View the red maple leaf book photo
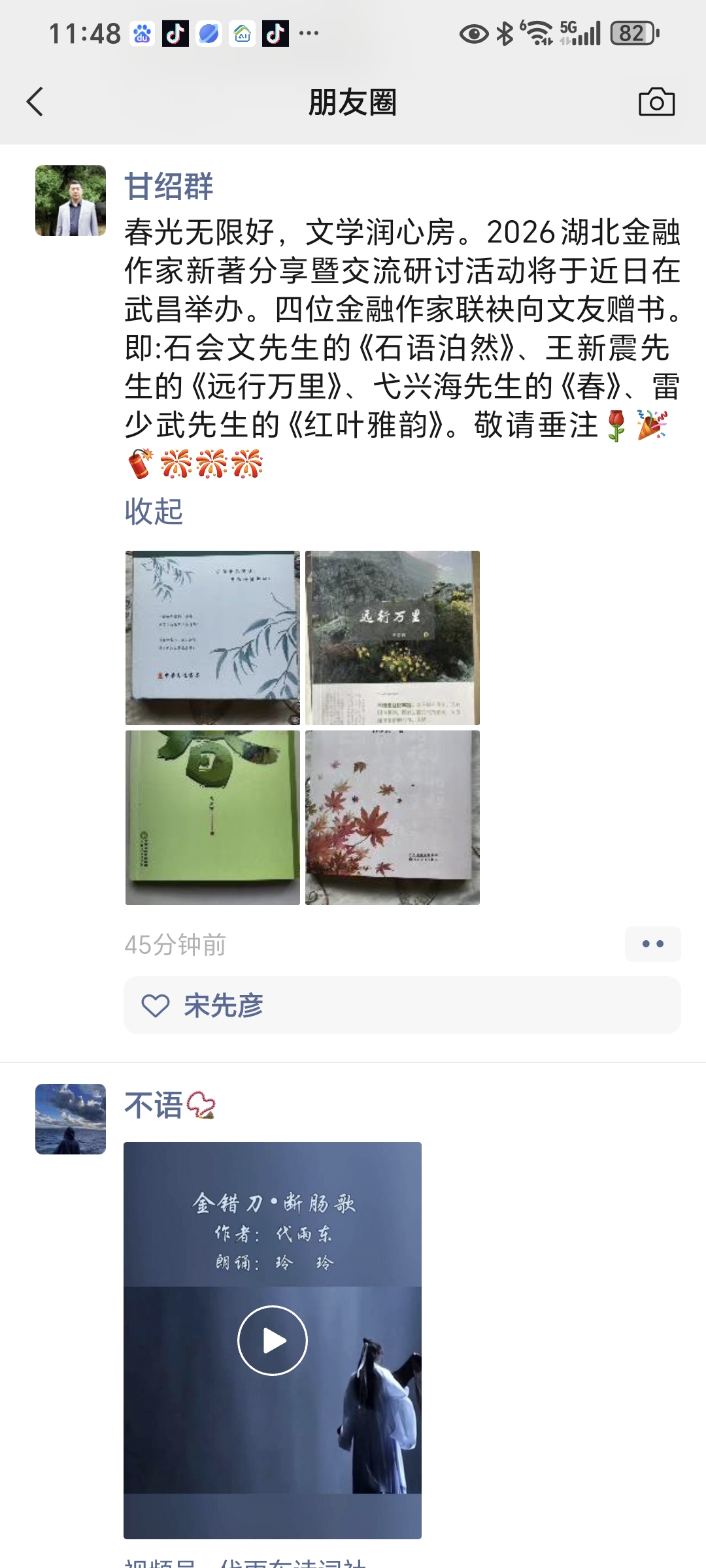Viewport: 706px width, 1568px height. coord(392,817)
